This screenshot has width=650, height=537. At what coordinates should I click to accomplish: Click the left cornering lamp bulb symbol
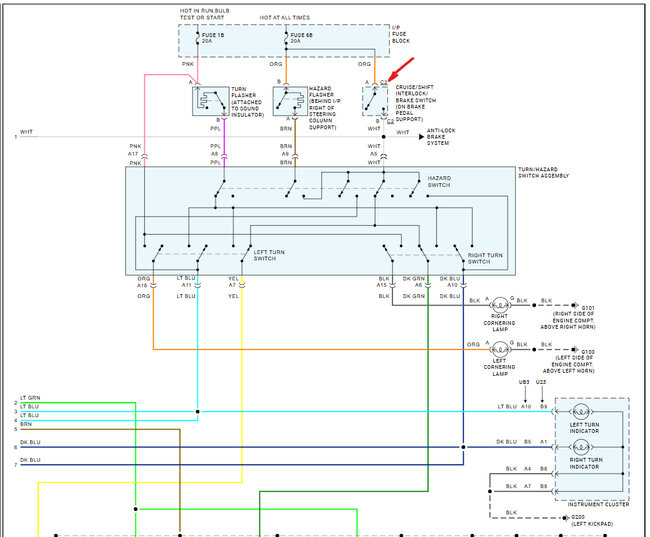(x=500, y=350)
